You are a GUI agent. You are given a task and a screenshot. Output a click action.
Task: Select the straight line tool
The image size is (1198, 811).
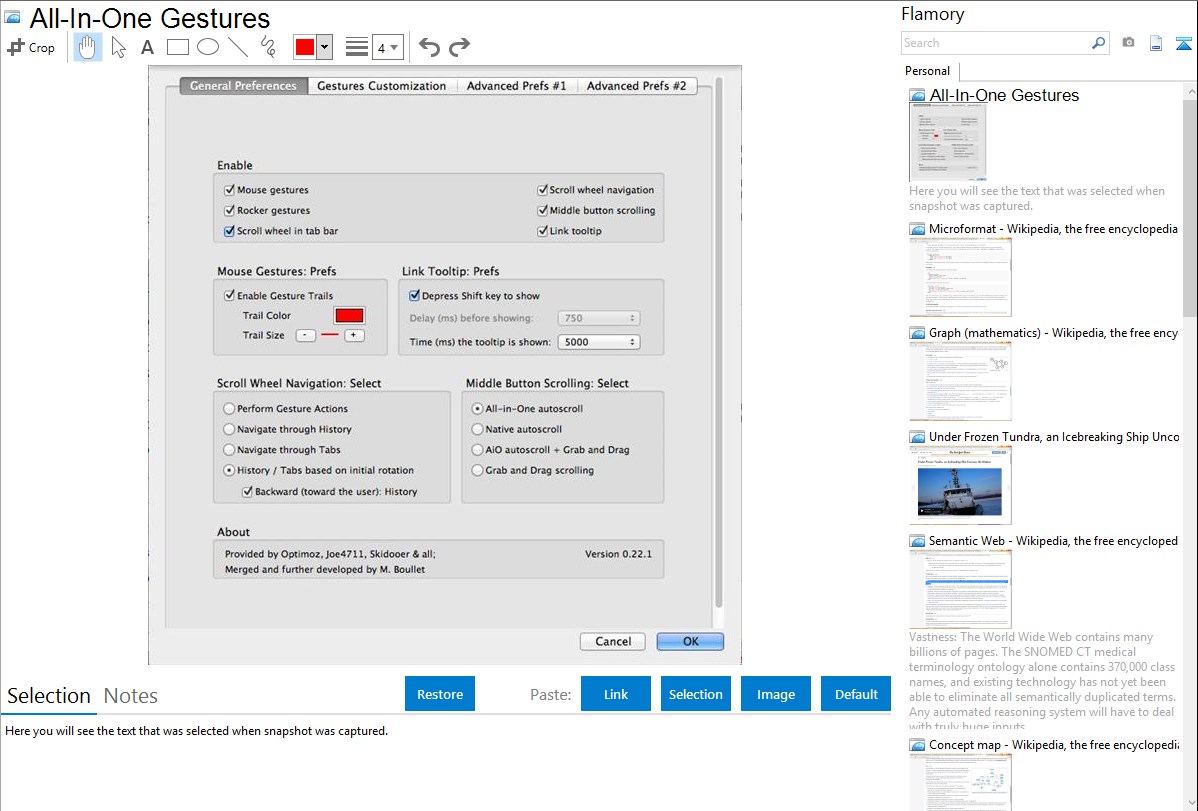[x=238, y=47]
